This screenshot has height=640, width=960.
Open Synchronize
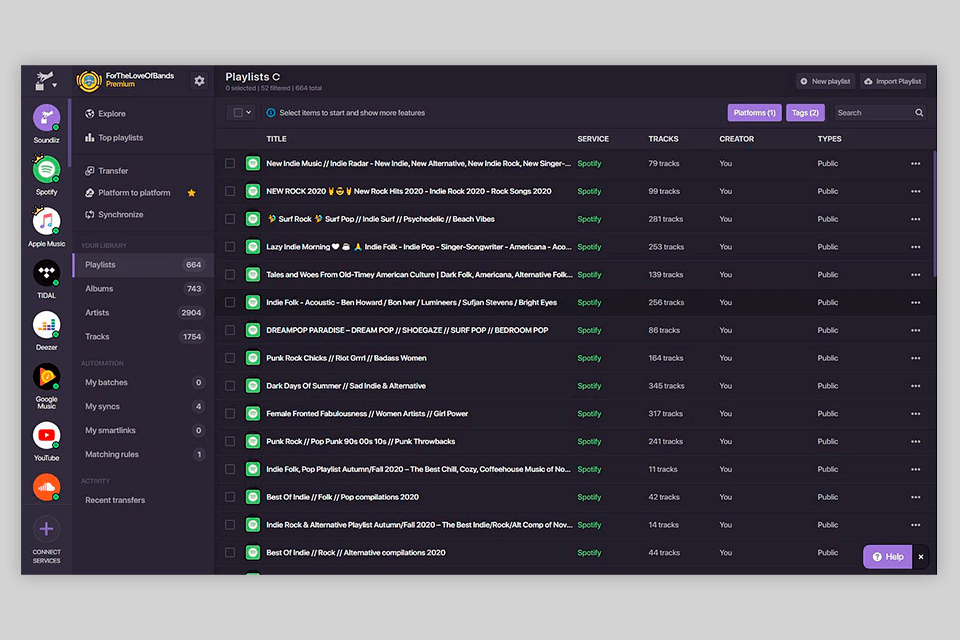[121, 215]
